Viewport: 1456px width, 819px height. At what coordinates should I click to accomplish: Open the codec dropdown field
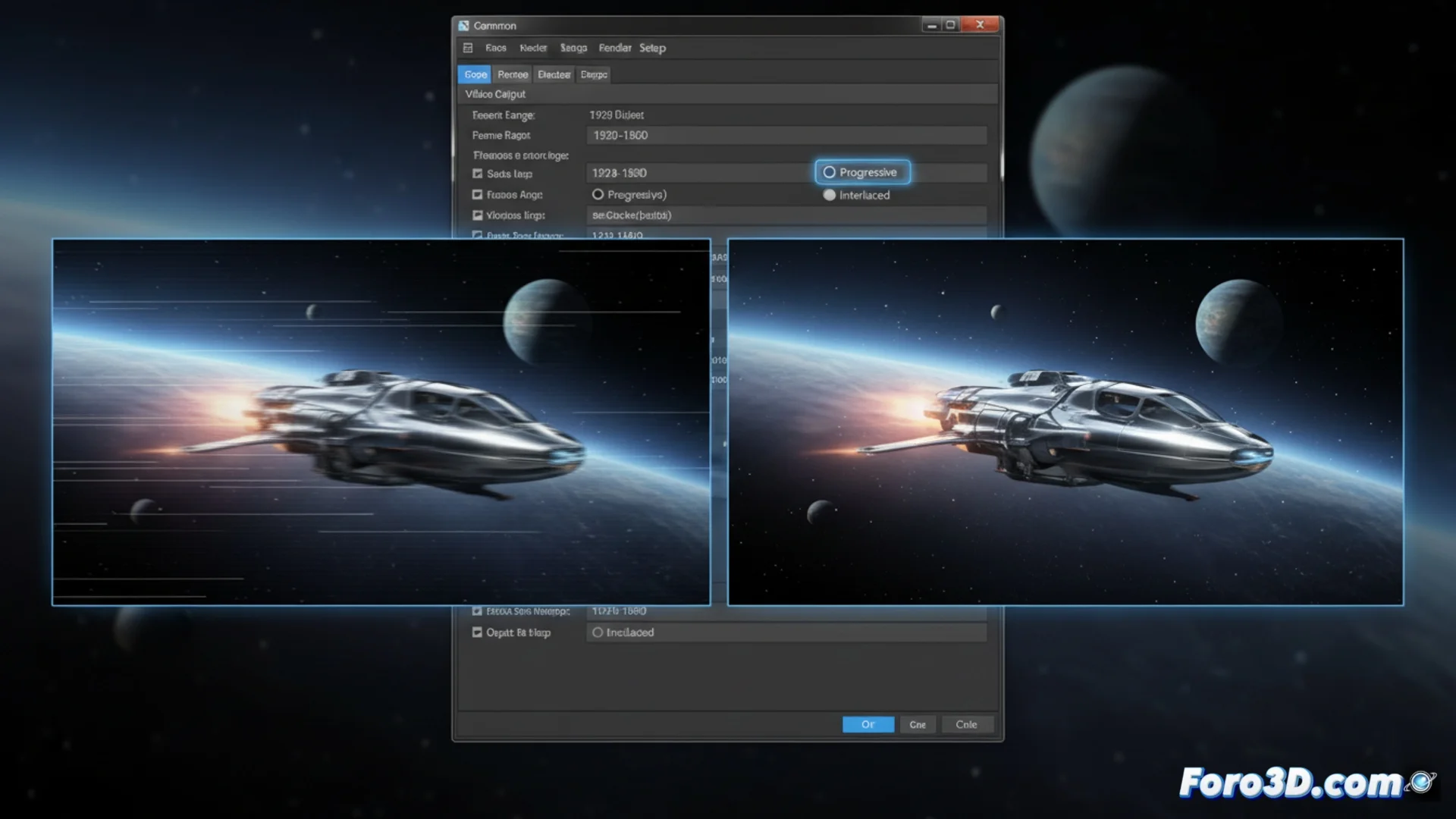click(786, 215)
